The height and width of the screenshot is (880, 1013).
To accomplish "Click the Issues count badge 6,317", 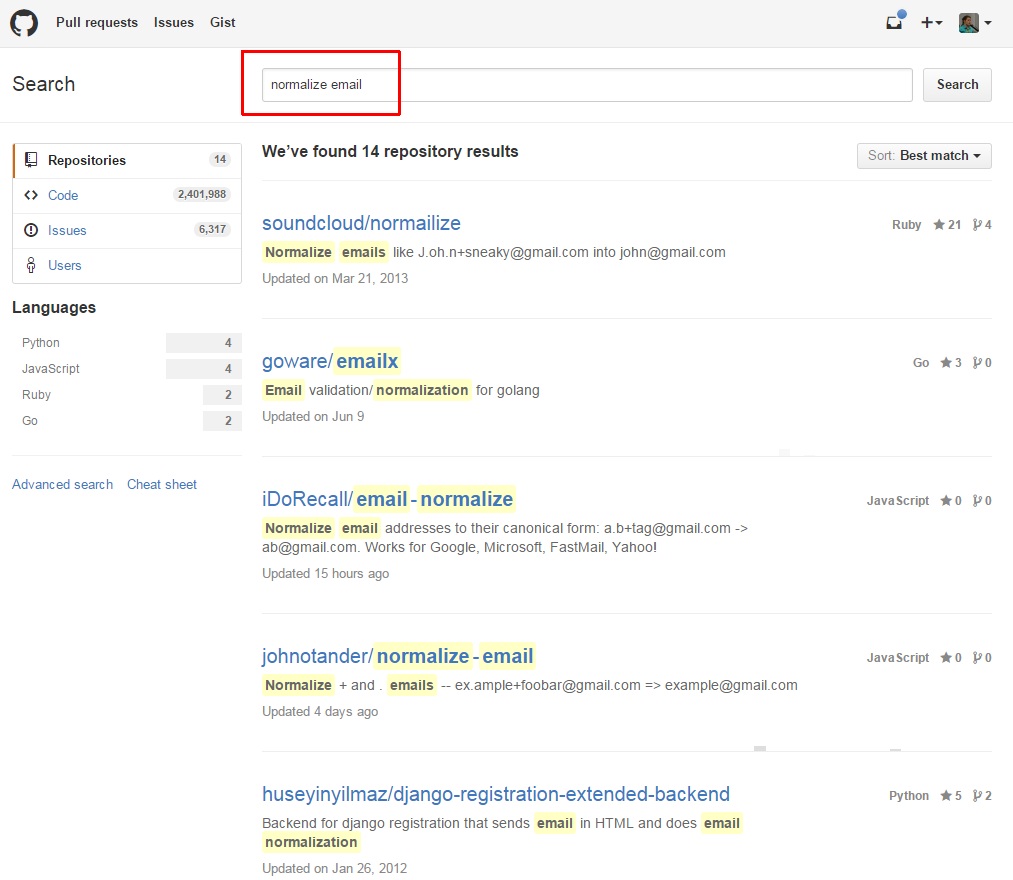I will 212,229.
